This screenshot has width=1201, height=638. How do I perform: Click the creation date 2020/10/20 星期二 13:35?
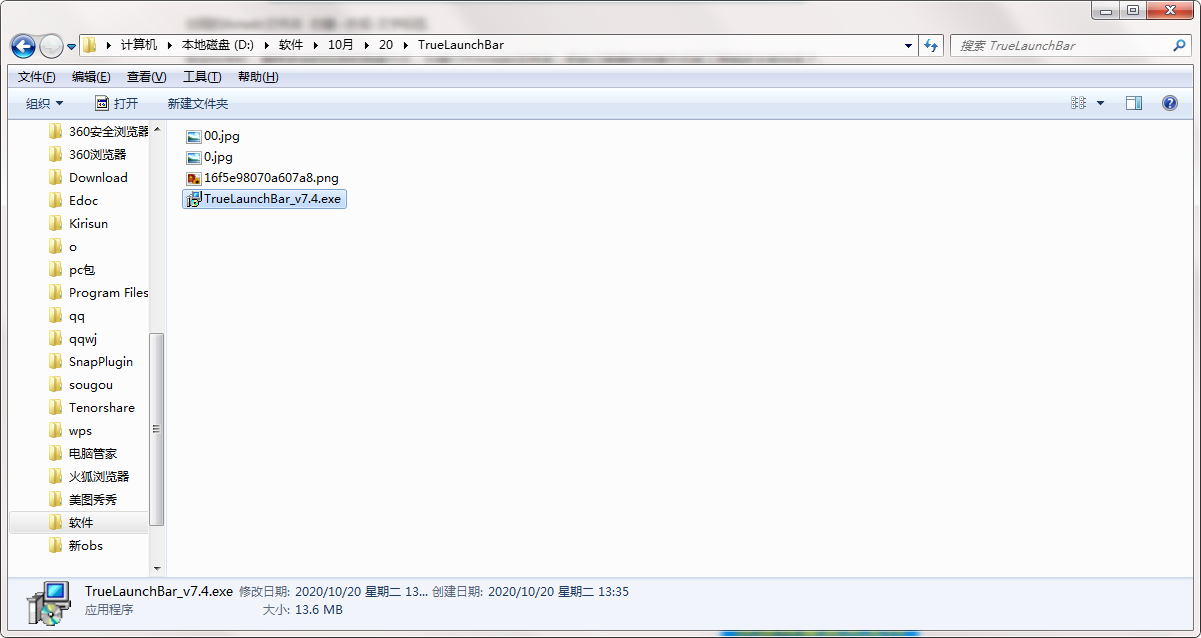pyautogui.click(x=558, y=591)
